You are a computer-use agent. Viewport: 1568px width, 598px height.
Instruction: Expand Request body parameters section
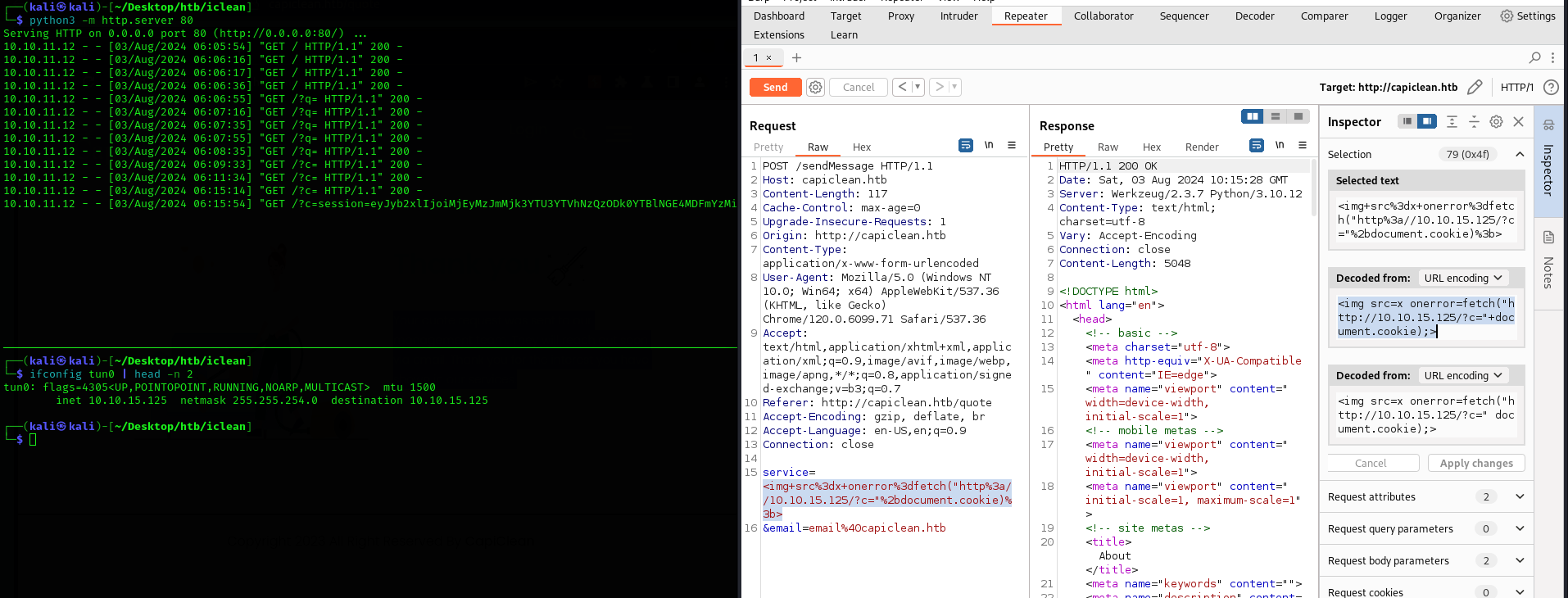pos(1520,560)
